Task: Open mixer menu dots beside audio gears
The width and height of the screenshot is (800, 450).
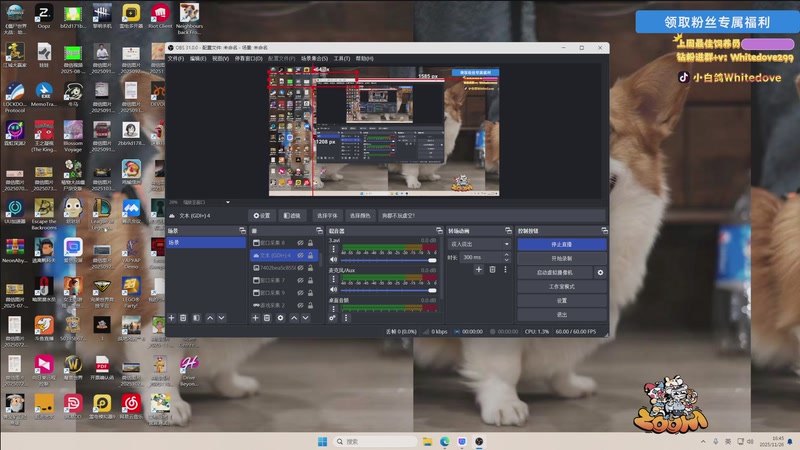Action: click(346, 318)
